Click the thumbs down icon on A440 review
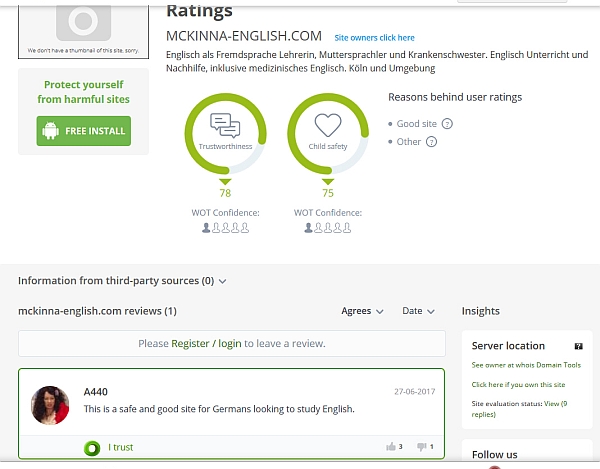This screenshot has width=600, height=469. pyautogui.click(x=422, y=446)
